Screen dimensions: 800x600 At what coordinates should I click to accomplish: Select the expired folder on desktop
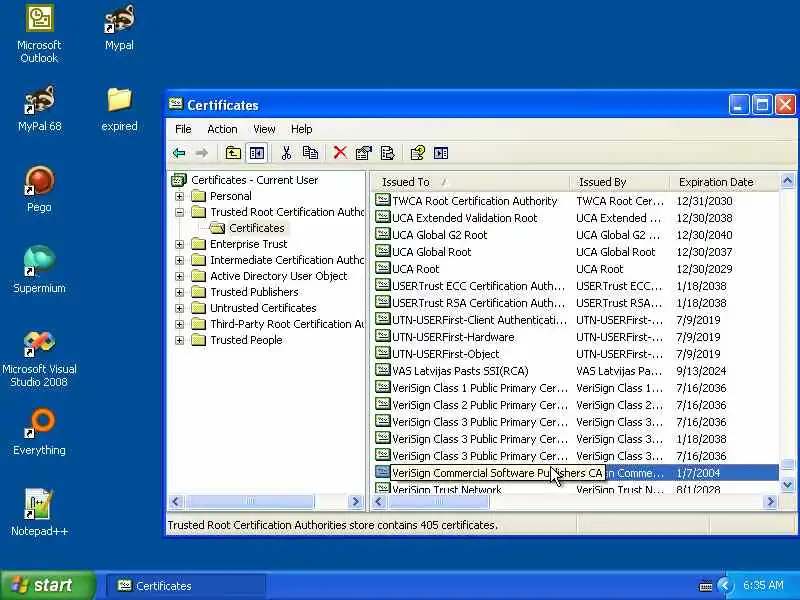119,109
